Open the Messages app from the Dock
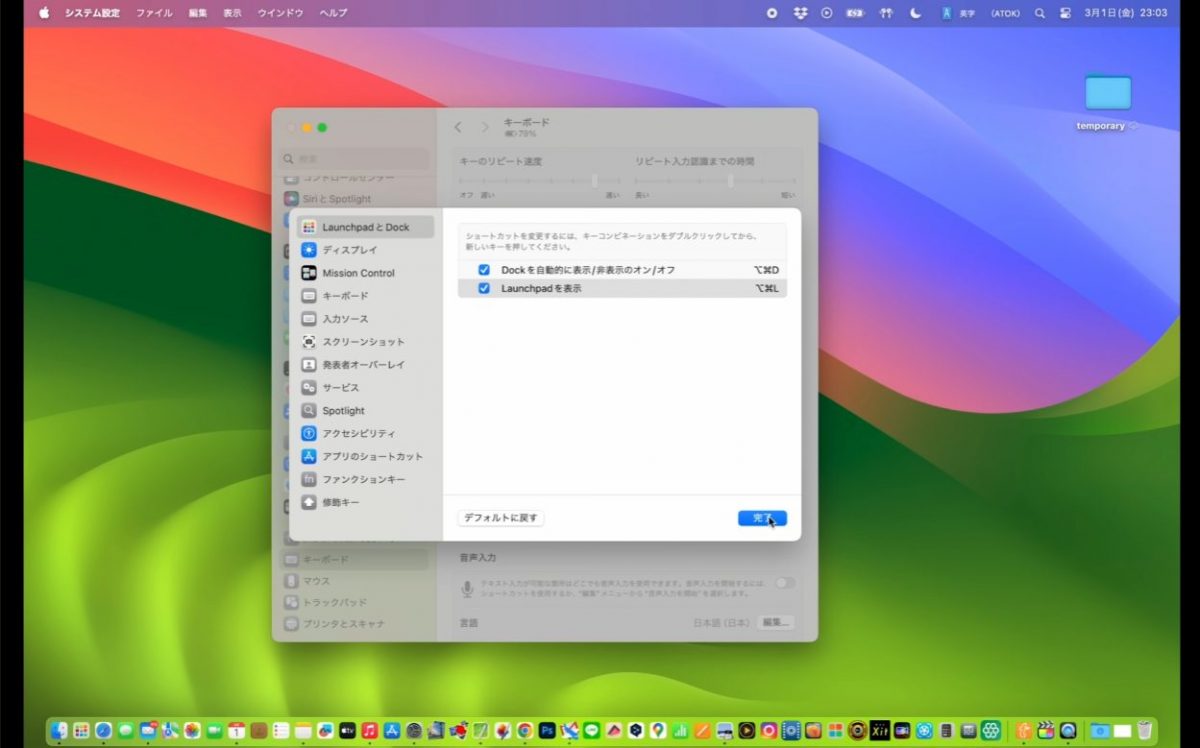1200x748 pixels. point(125,731)
